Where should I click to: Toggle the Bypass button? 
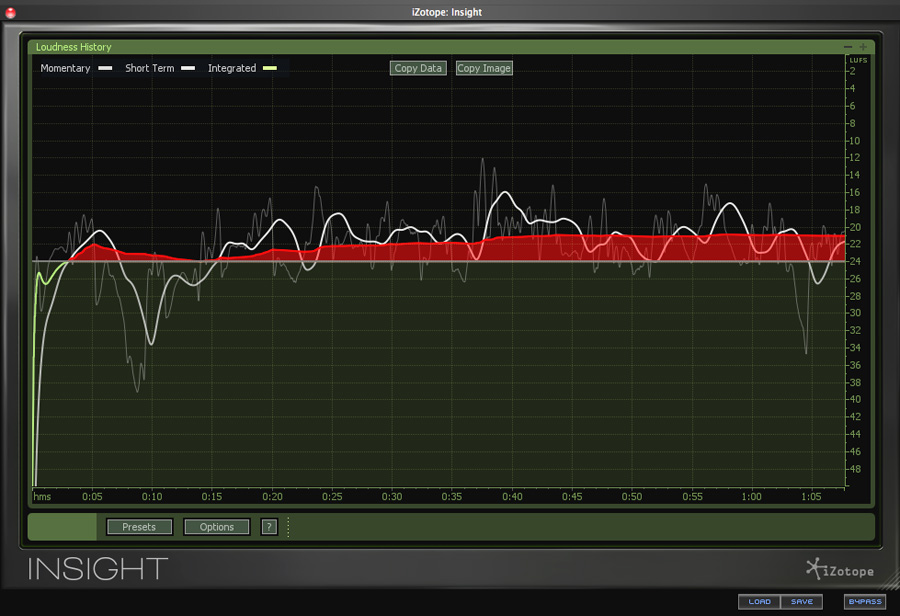864,601
